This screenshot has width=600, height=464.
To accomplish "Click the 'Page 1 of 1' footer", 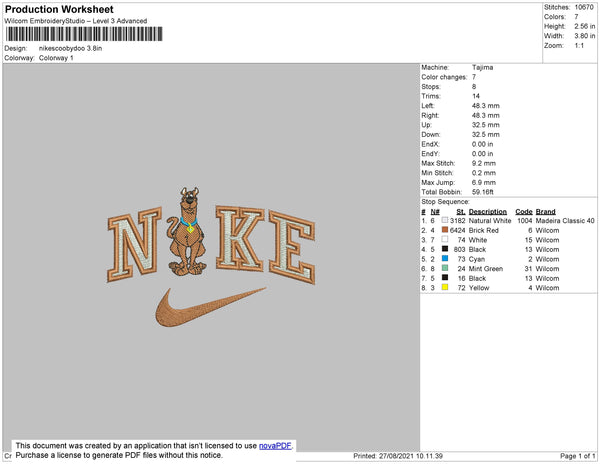I will pyautogui.click(x=578, y=456).
